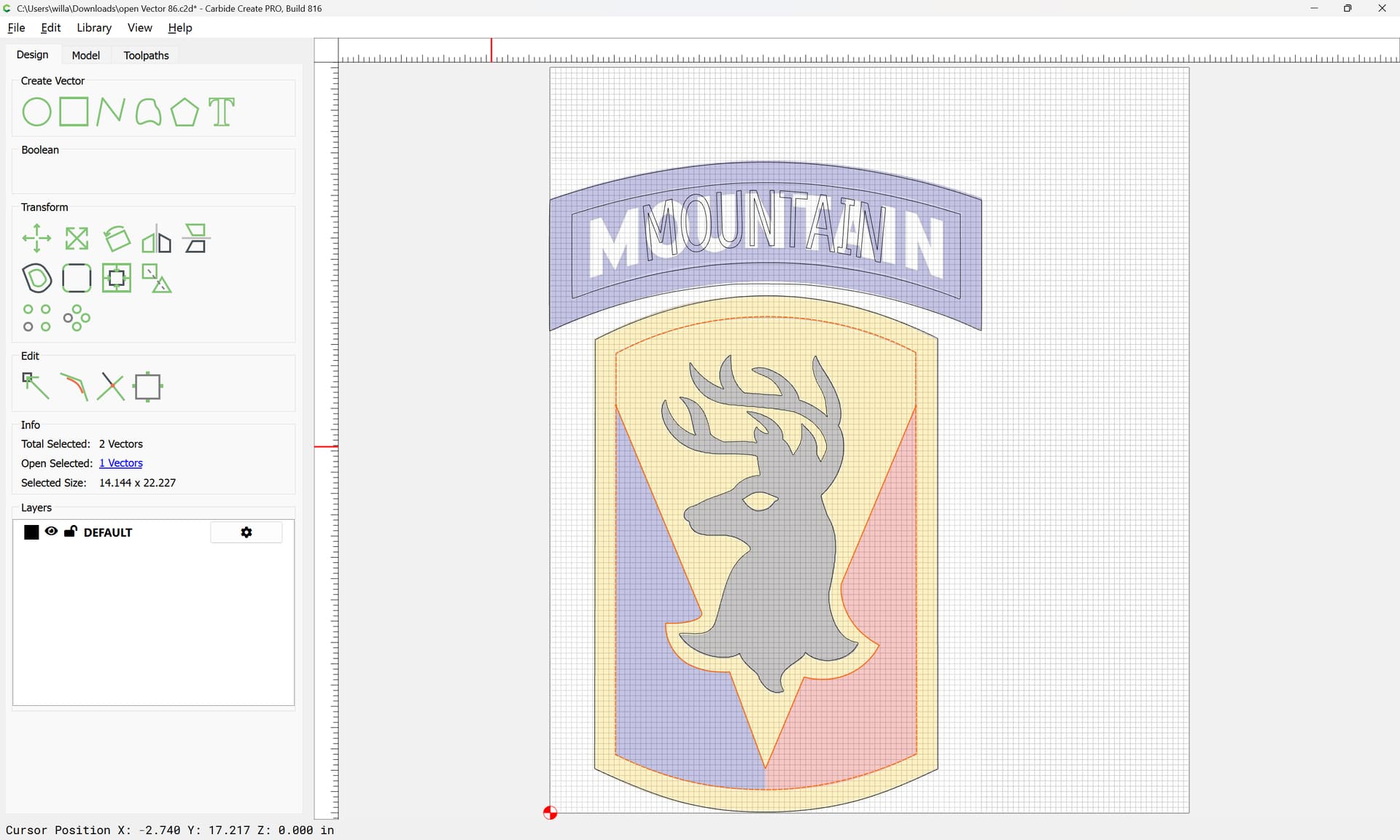The image size is (1400, 840).
Task: Close the Carbide Create window
Action: [x=1382, y=8]
